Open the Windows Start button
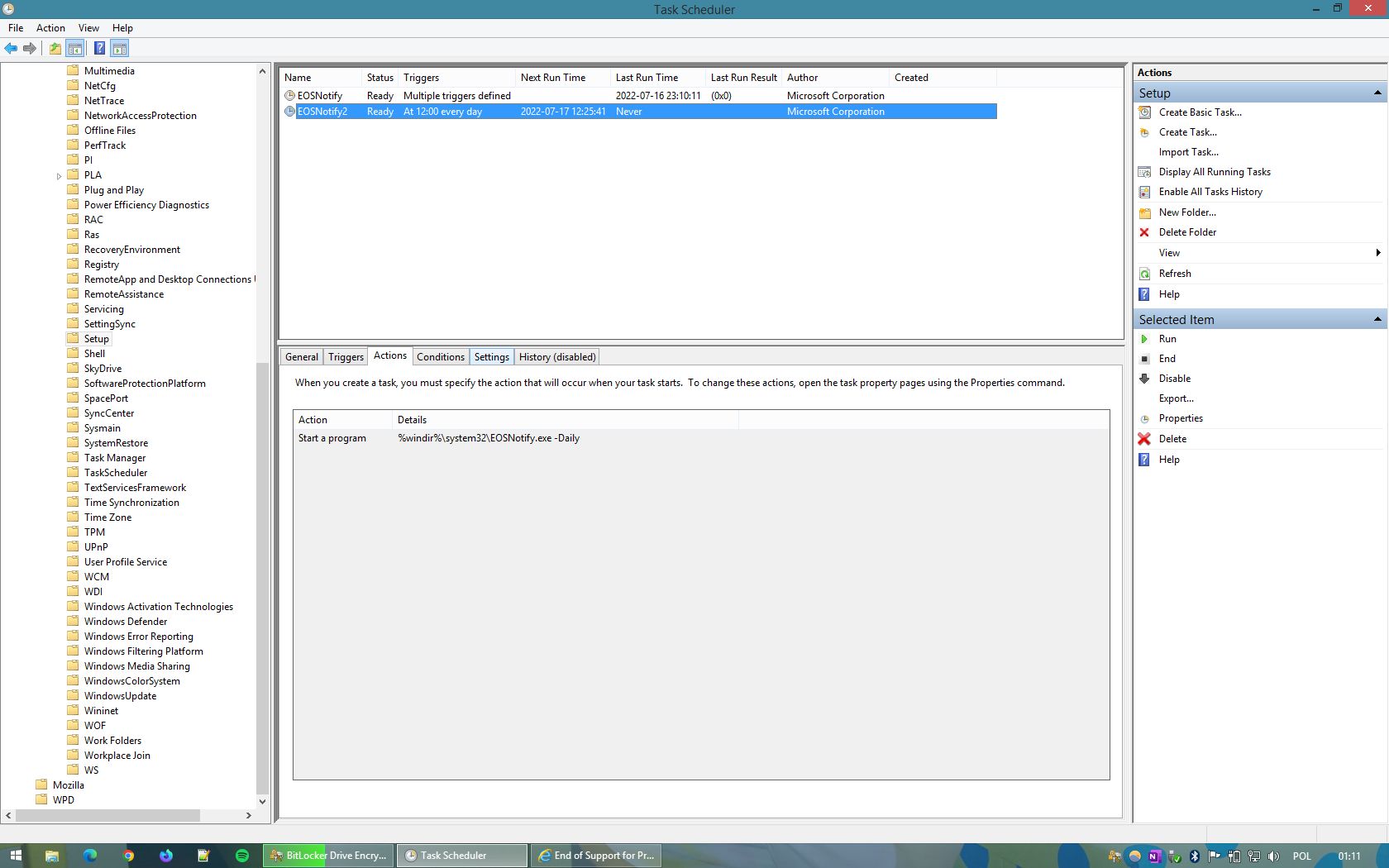 15,856
